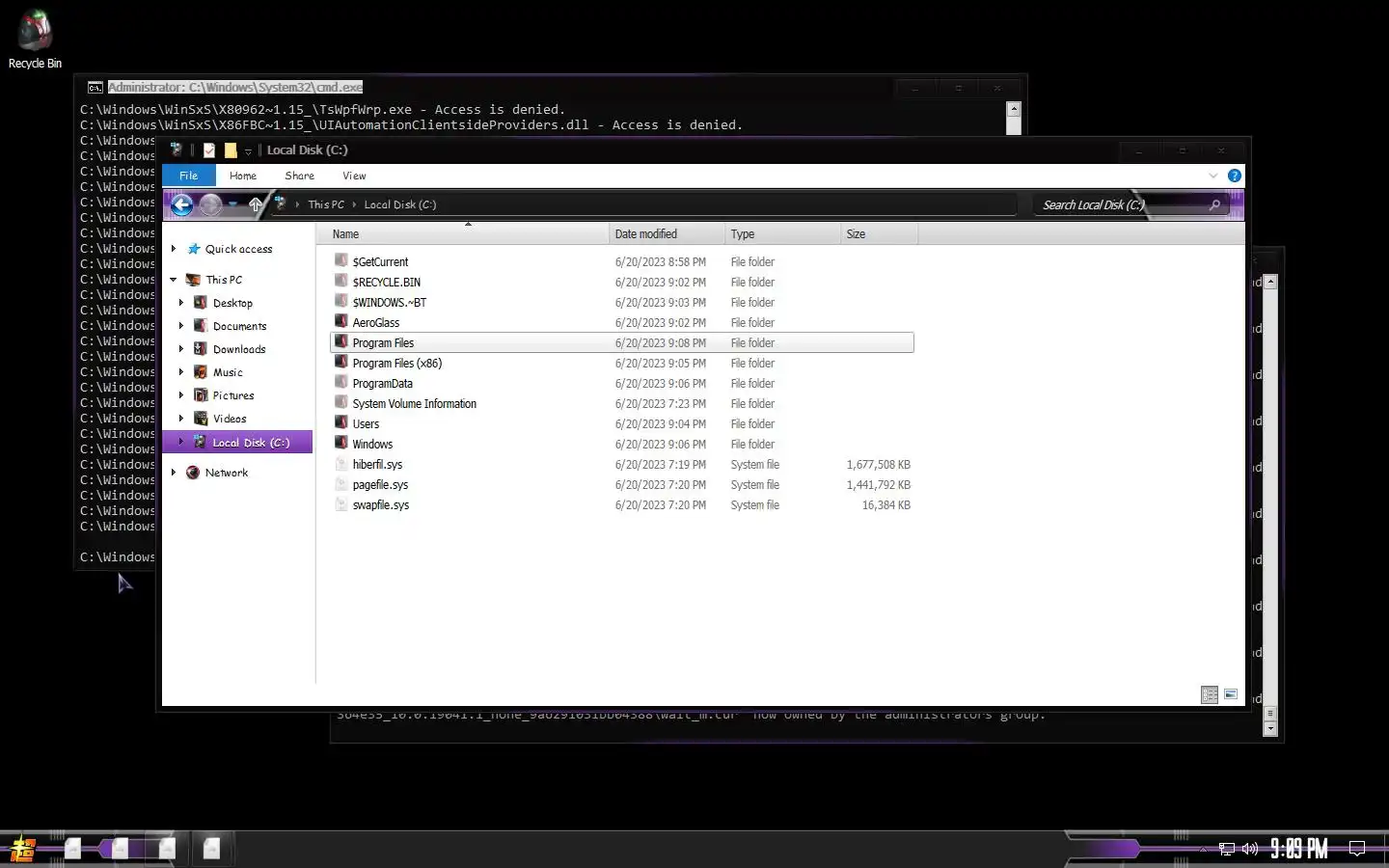Image resolution: width=1389 pixels, height=868 pixels.
Task: Select the pagefile.sys file name
Action: [380, 485]
